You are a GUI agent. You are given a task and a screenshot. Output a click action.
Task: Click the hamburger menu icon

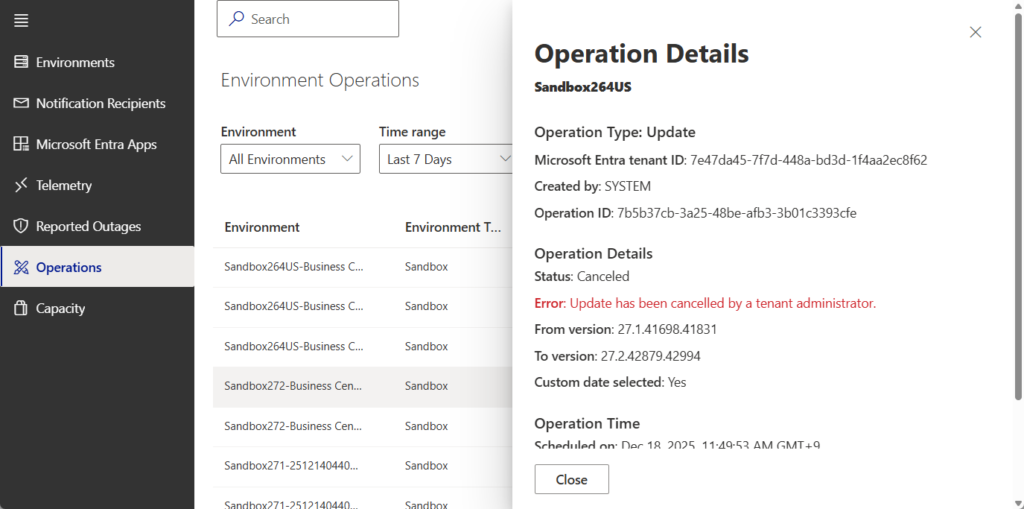[x=21, y=20]
